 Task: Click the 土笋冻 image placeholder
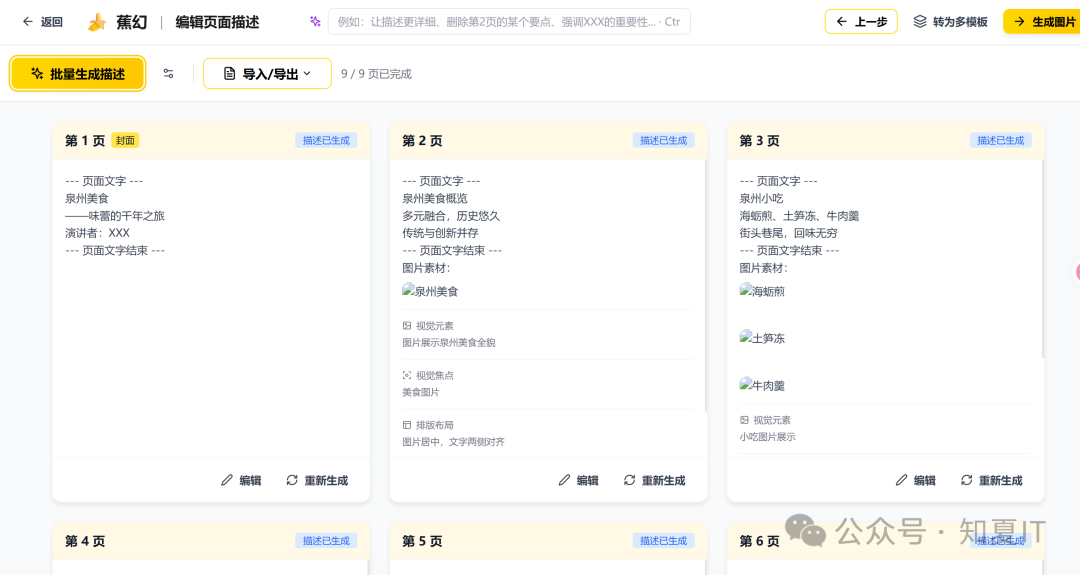(x=762, y=338)
